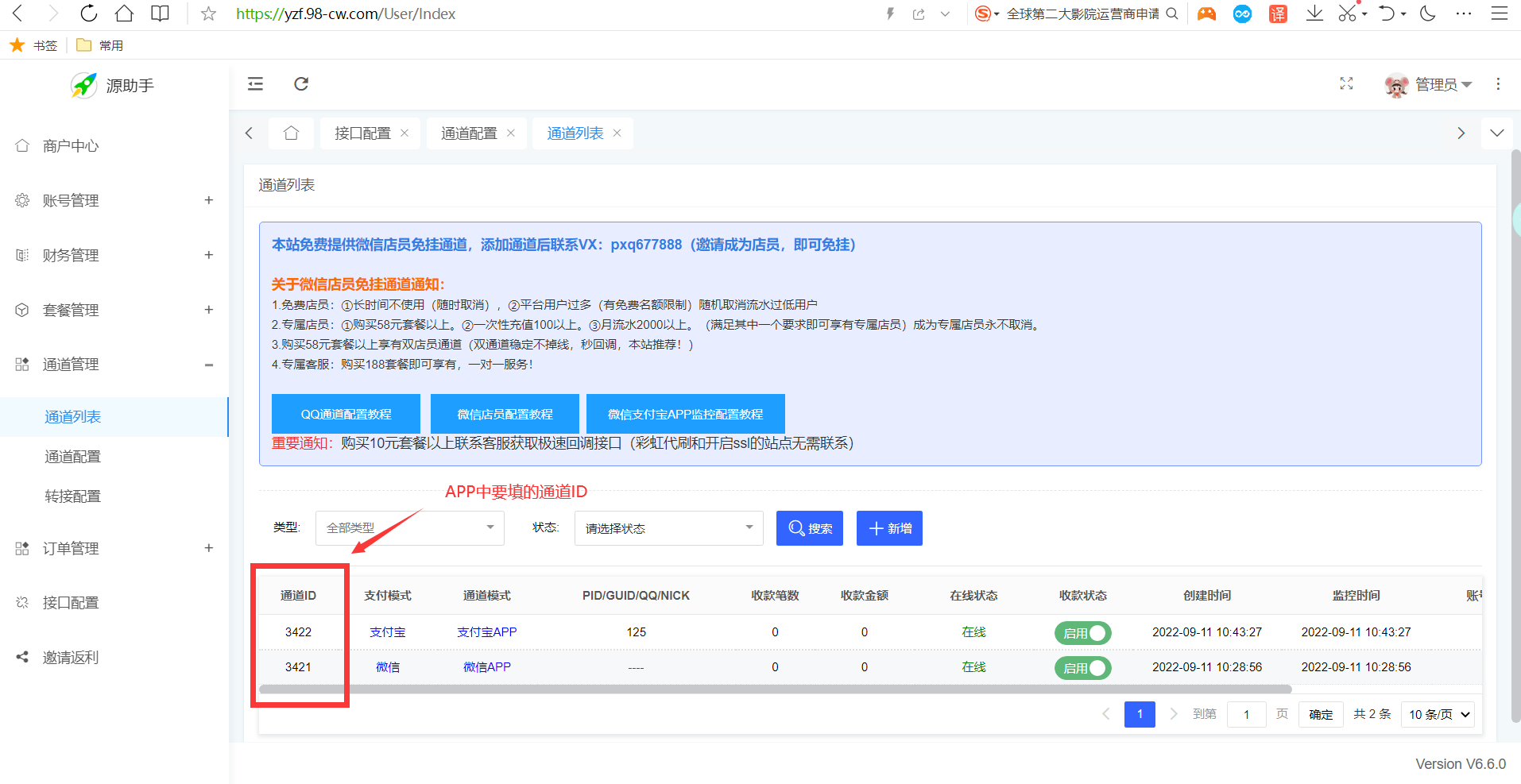Open the browser downloads icon
Screen dimensions: 1521x784
click(1314, 14)
